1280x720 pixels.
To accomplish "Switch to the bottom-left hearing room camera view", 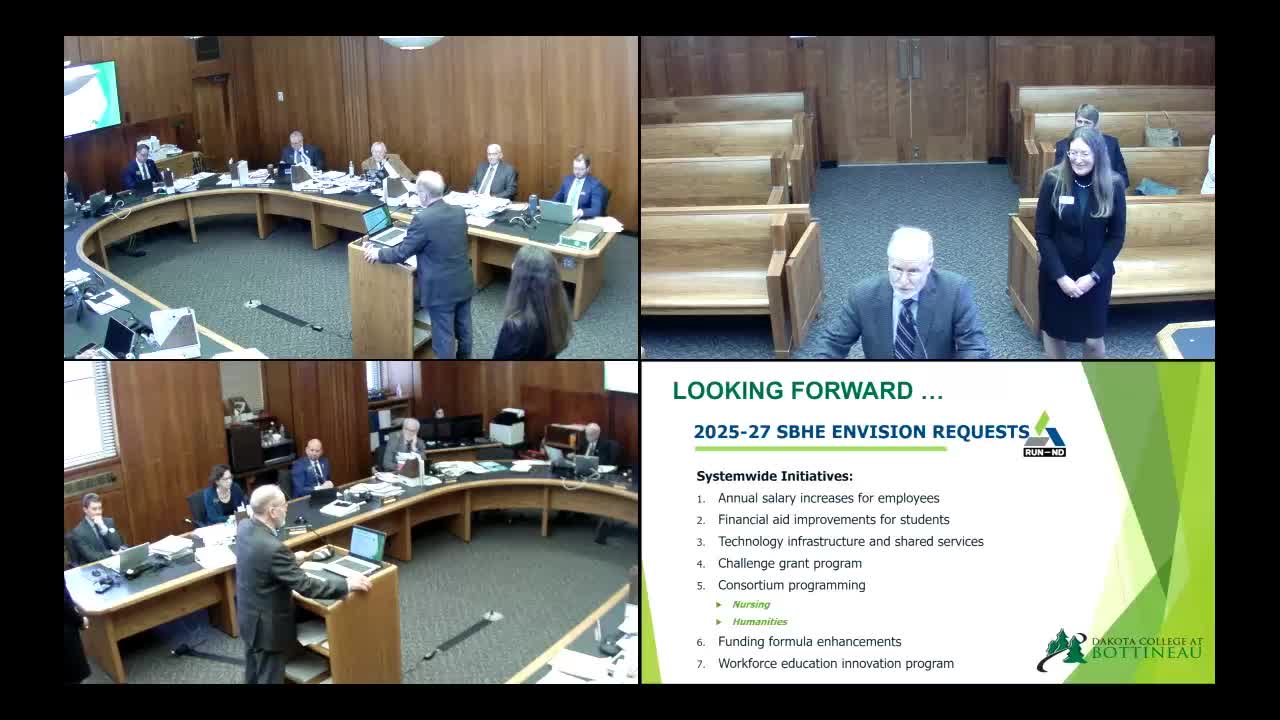I will click(351, 523).
